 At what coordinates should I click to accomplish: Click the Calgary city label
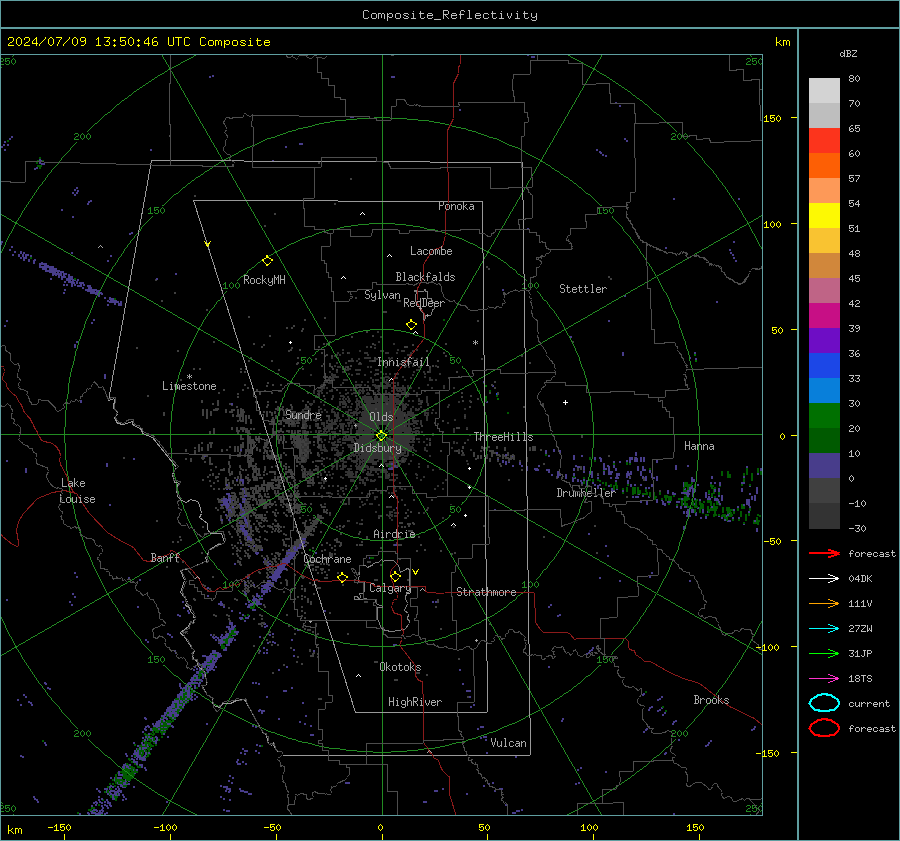[390, 588]
